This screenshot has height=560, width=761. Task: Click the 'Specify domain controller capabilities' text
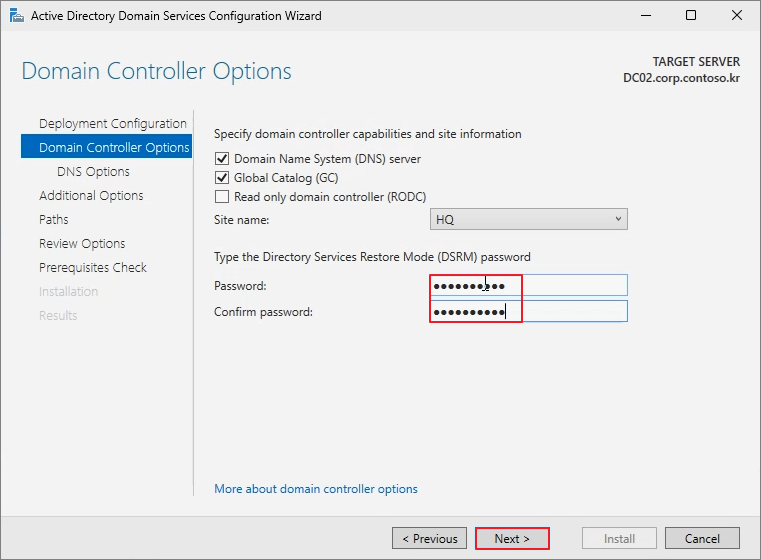368,134
